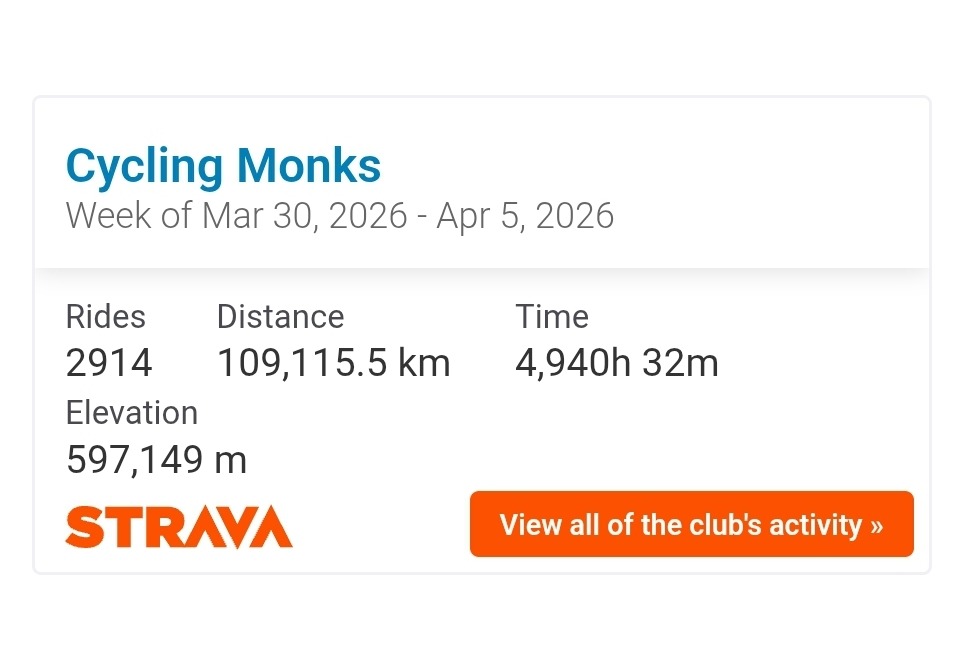Click the m unit after elevation
The width and height of the screenshot is (979, 649).
click(230, 460)
